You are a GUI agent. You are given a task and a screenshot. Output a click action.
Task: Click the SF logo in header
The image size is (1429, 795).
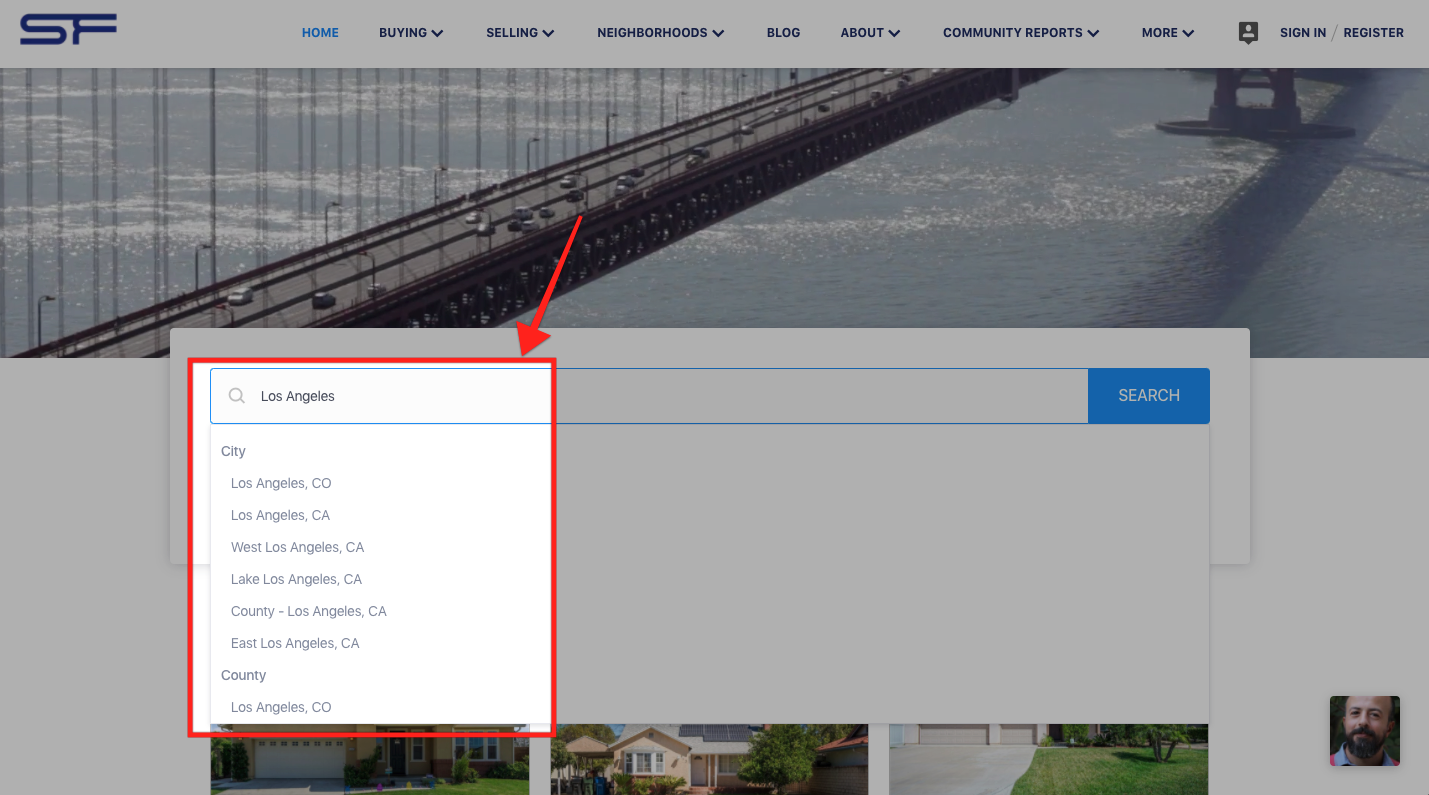coord(68,30)
